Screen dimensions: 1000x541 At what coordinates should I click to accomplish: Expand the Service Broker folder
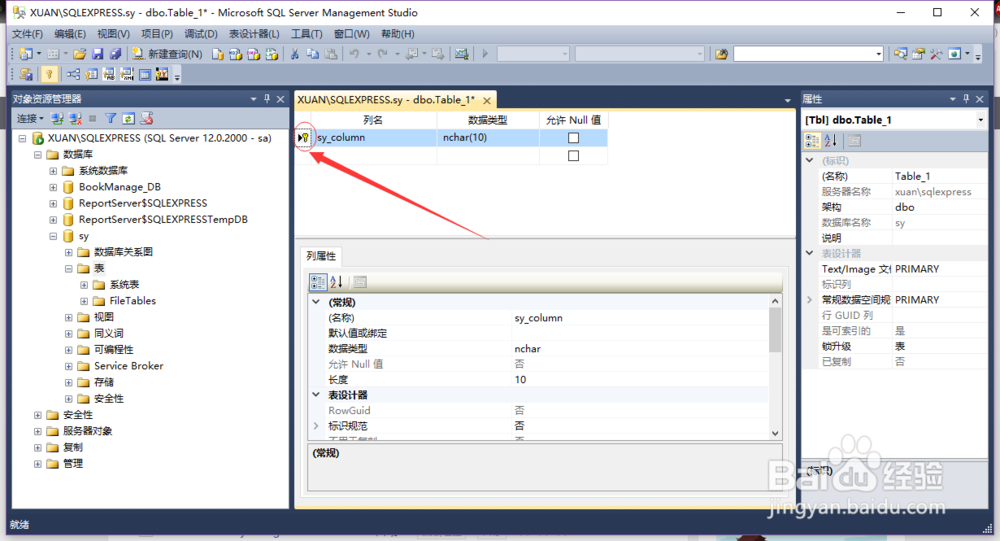(x=68, y=366)
